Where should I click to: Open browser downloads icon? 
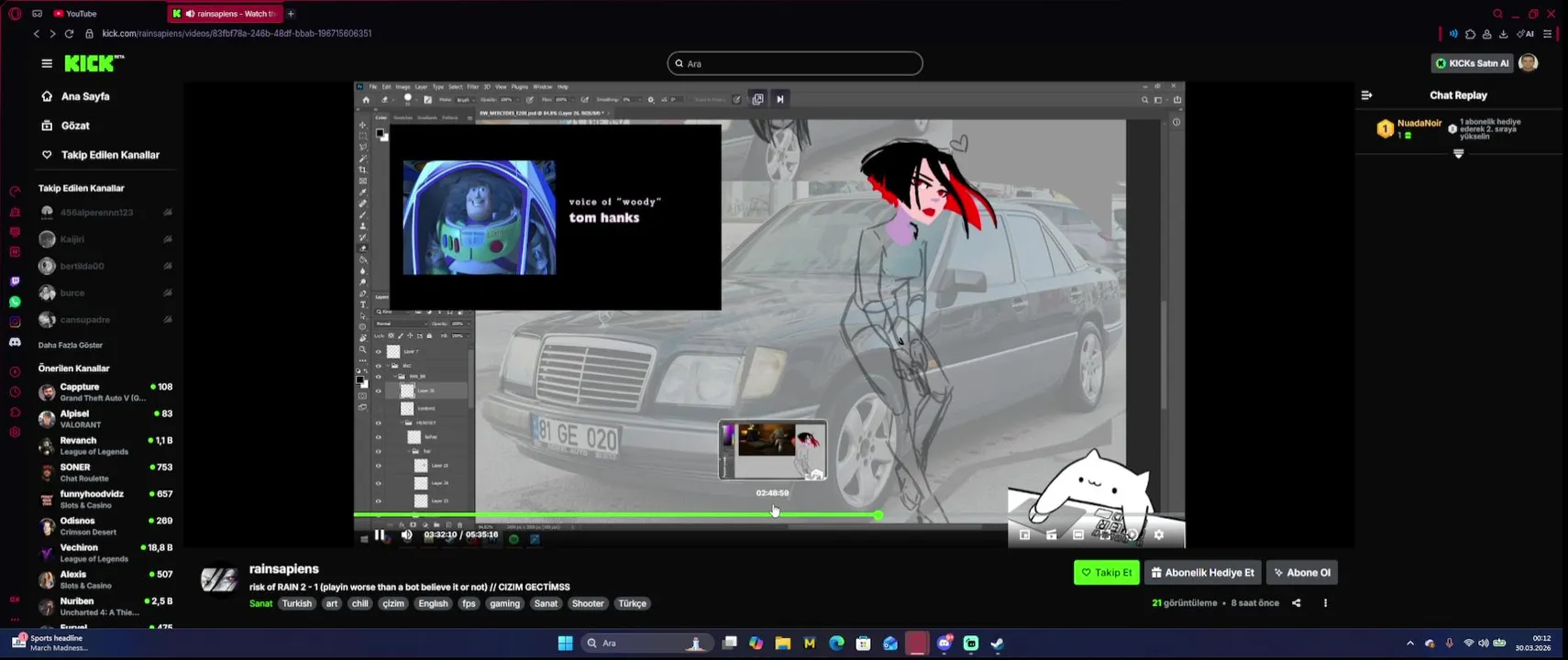(x=1503, y=34)
